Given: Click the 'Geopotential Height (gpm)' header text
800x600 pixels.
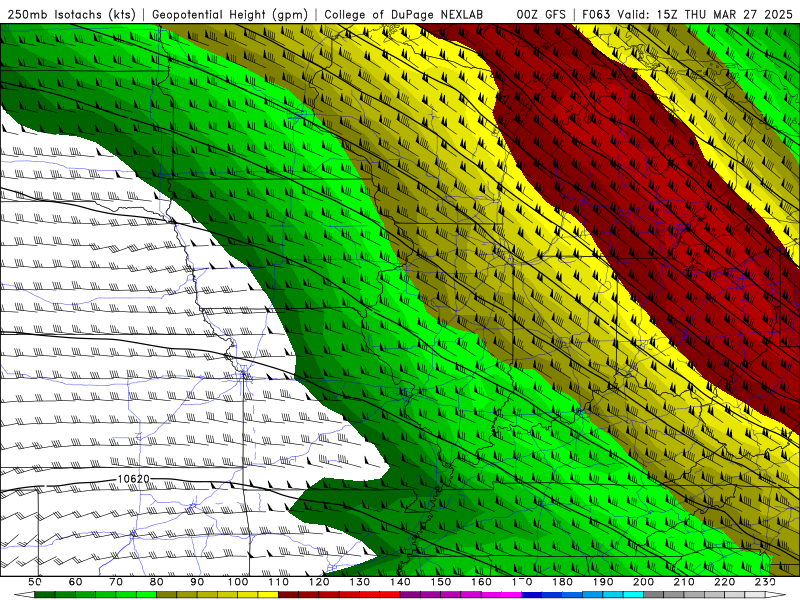Looking at the screenshot, I should [x=230, y=15].
